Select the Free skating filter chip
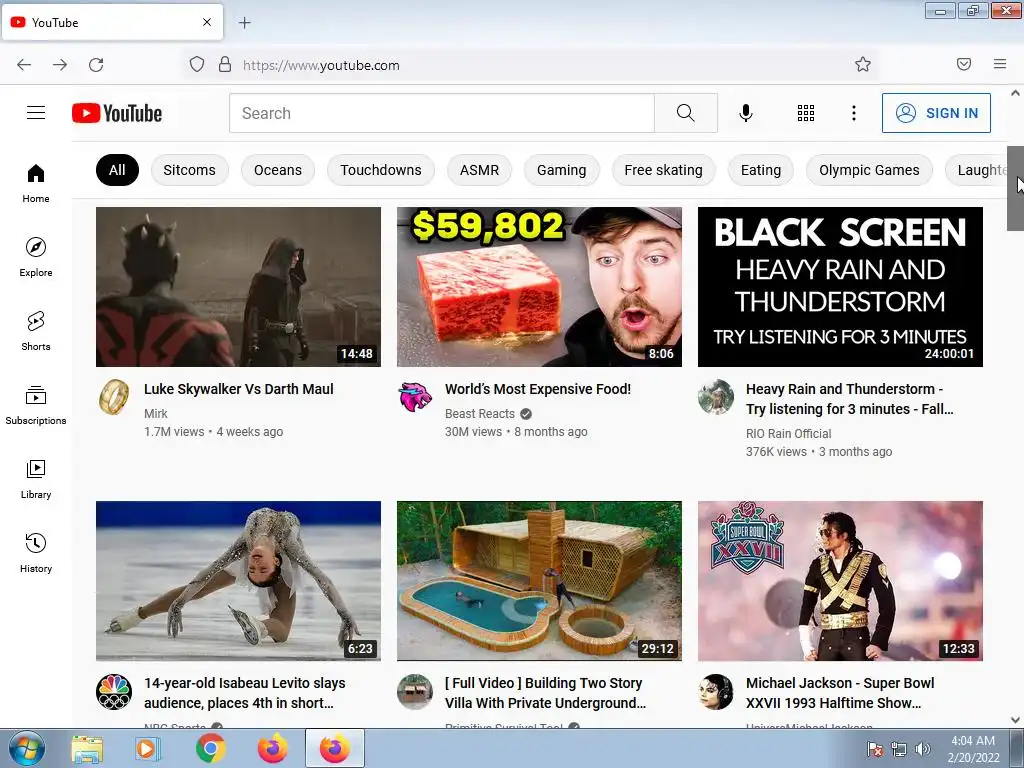Image resolution: width=1024 pixels, height=768 pixels. [x=664, y=170]
